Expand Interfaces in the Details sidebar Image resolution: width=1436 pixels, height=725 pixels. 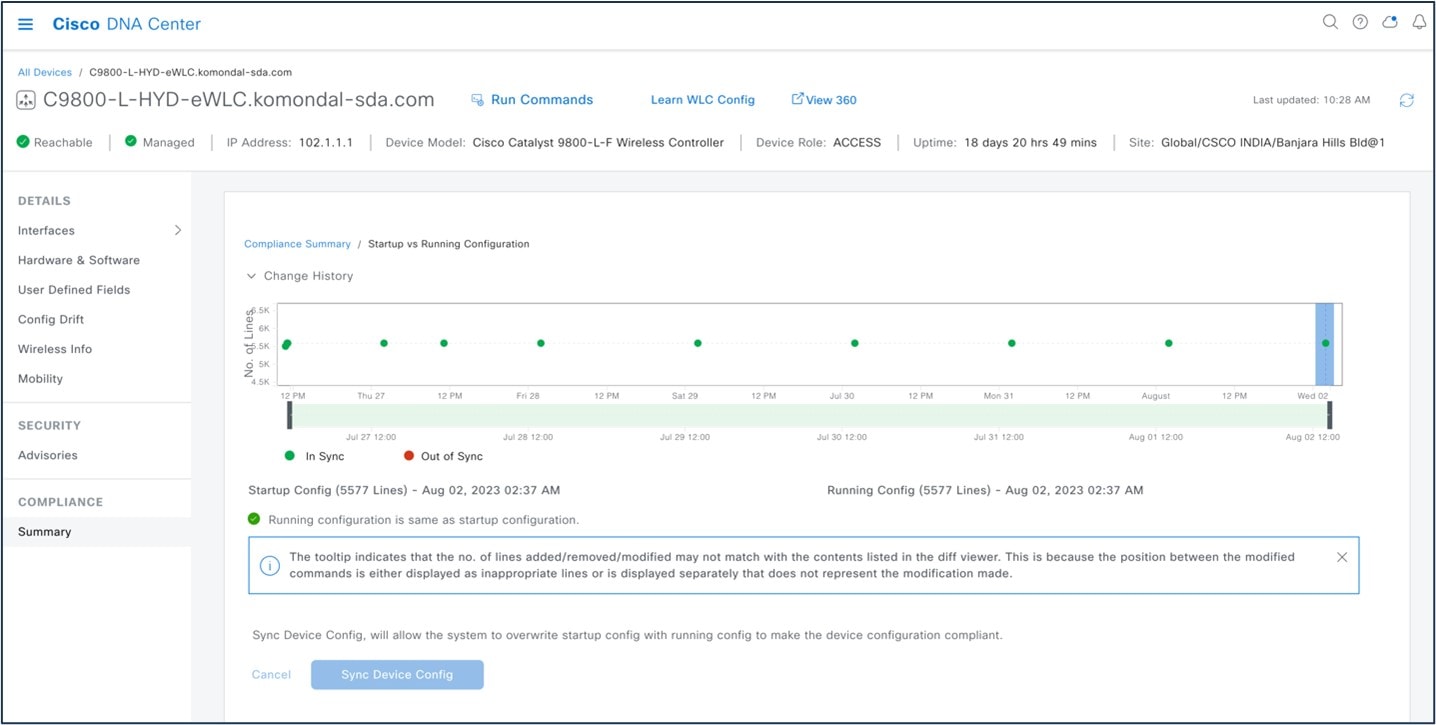coord(178,230)
